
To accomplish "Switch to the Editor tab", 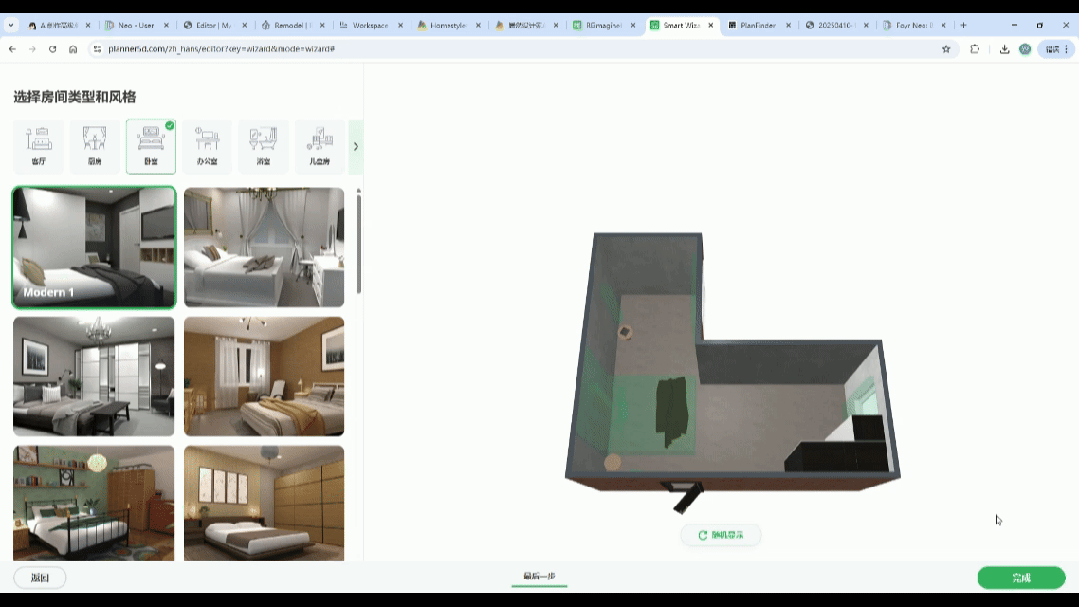I will [215, 25].
